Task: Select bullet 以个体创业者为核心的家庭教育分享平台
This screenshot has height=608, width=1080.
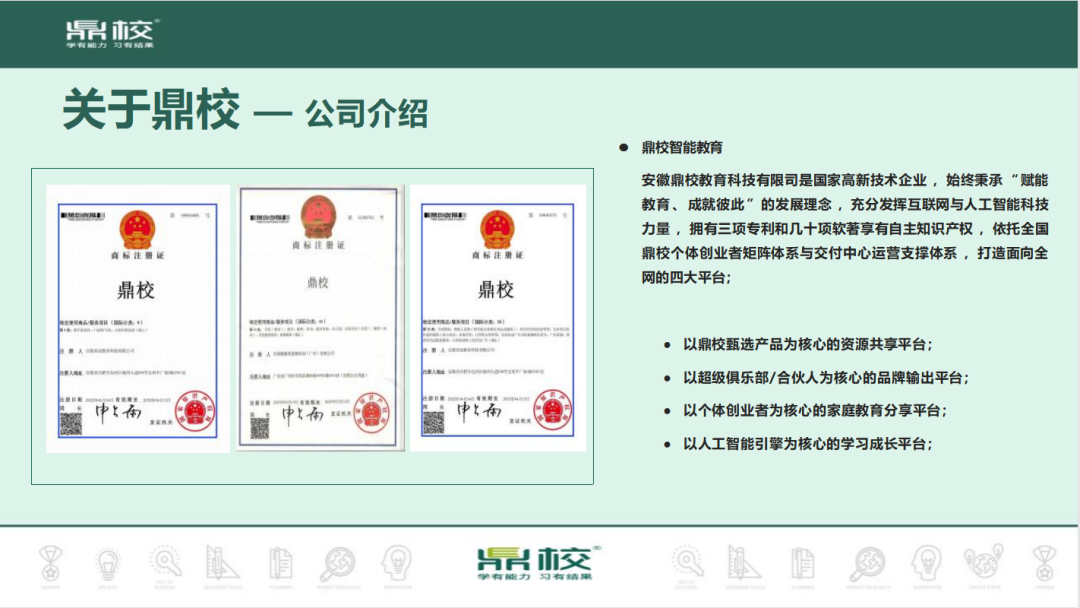Action: (815, 410)
